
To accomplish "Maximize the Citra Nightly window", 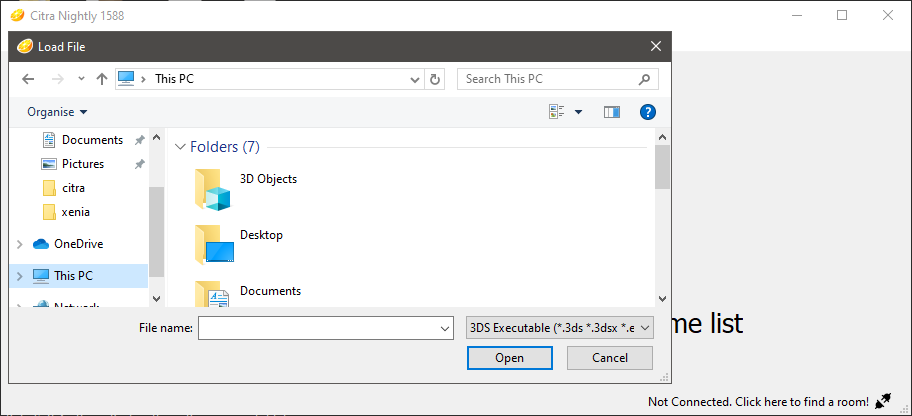I will (842, 16).
